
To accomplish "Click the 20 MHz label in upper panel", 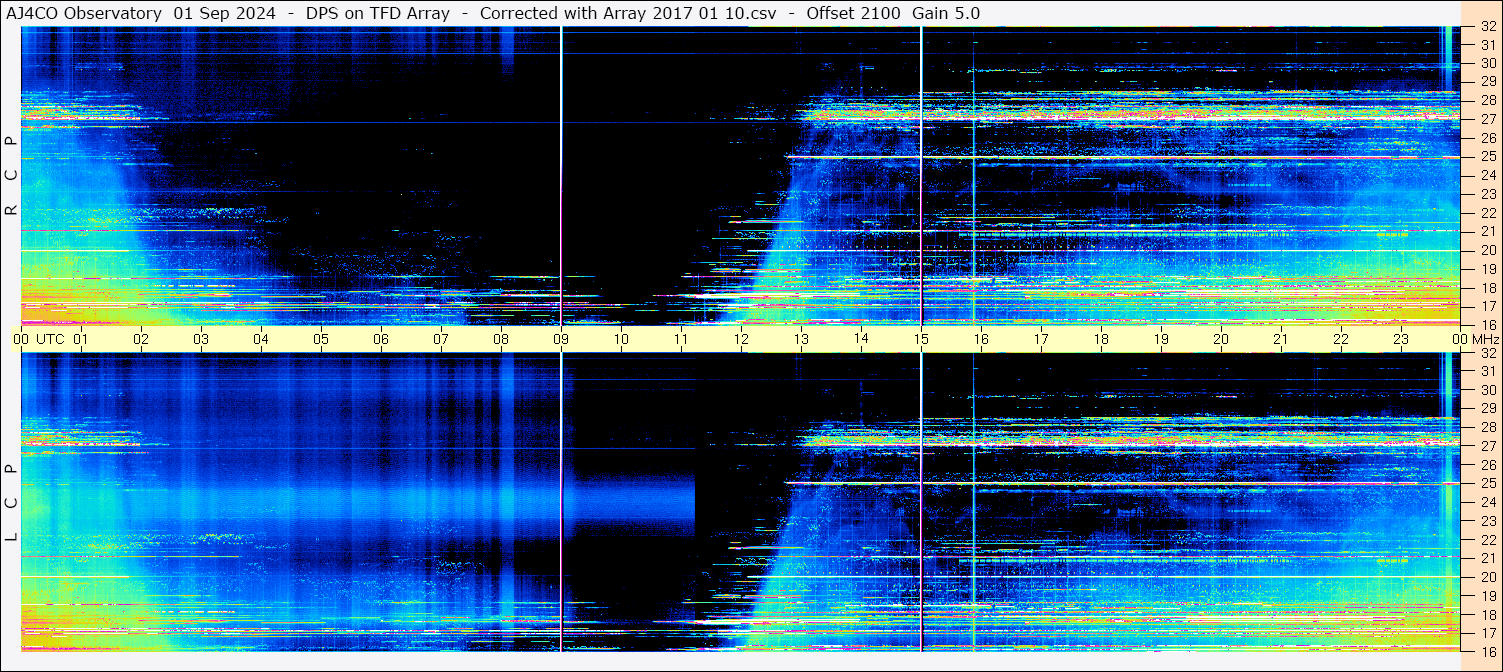I will (x=1487, y=250).
